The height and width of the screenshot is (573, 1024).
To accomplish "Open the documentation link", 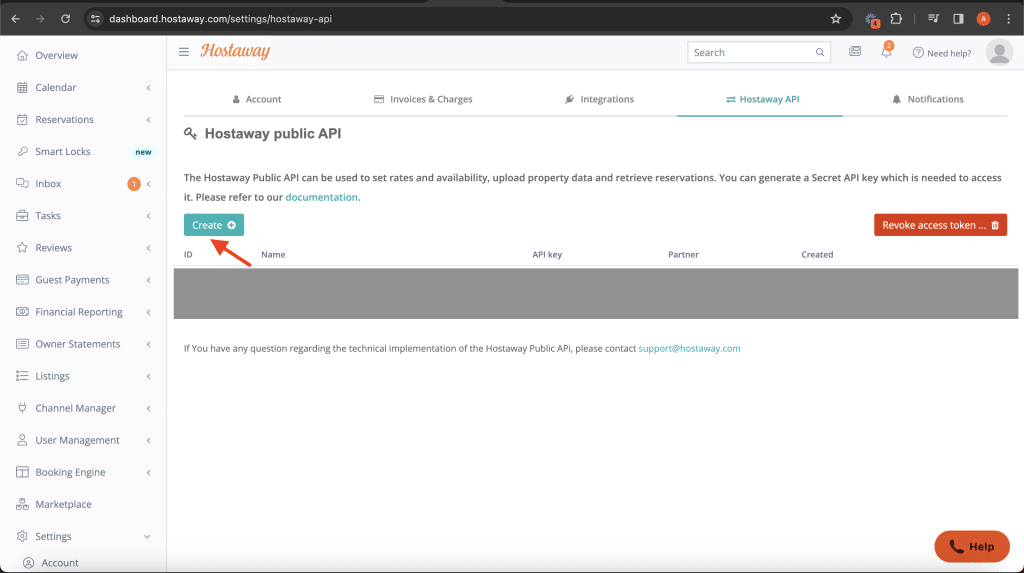I will coord(321,197).
